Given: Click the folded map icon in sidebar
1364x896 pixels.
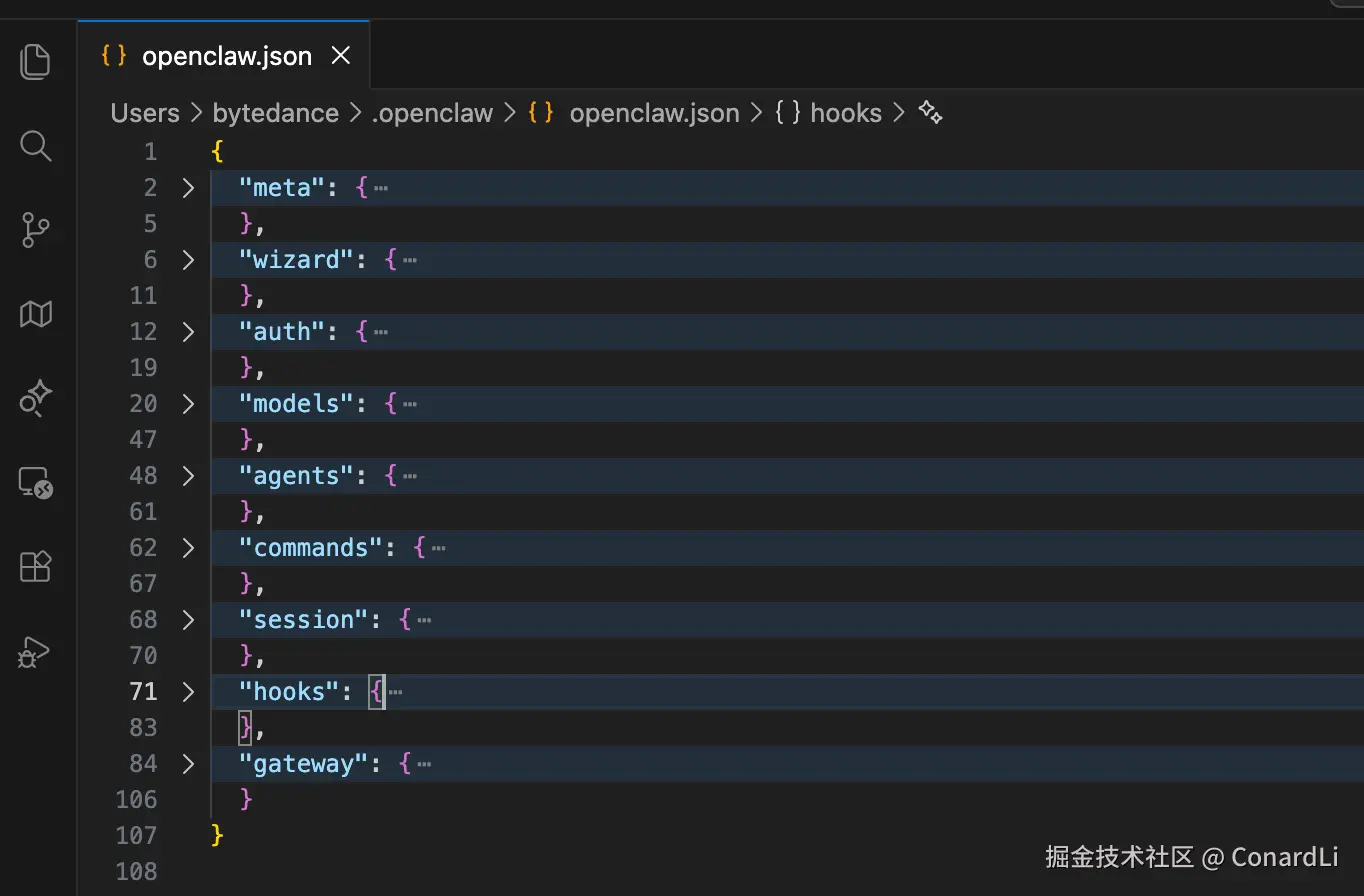Looking at the screenshot, I should 35,314.
